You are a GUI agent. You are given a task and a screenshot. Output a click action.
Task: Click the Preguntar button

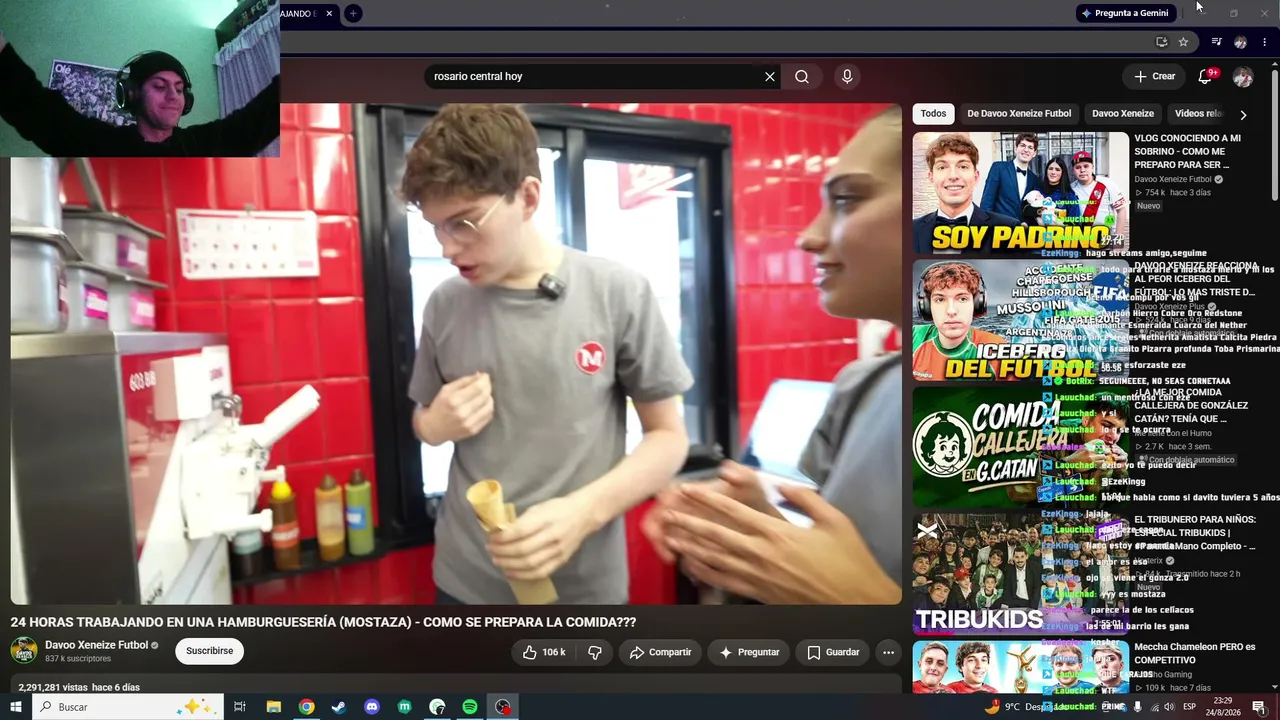(x=748, y=652)
